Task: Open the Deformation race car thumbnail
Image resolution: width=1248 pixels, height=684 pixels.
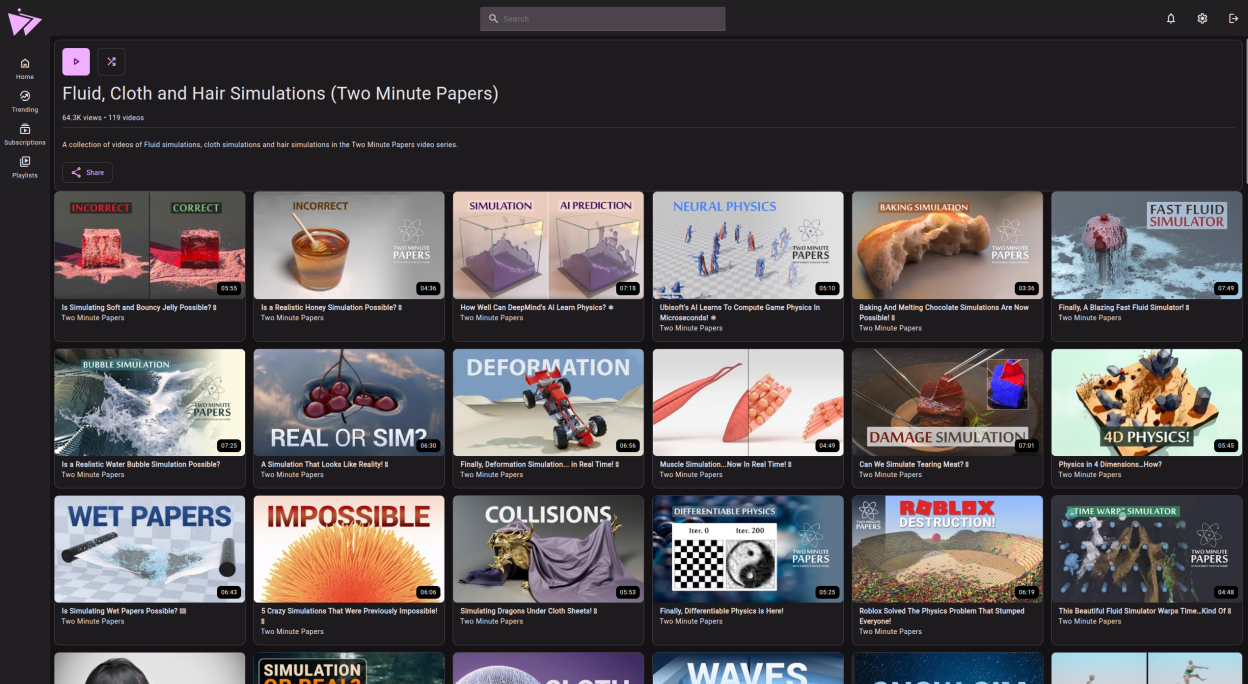Action: pos(548,402)
